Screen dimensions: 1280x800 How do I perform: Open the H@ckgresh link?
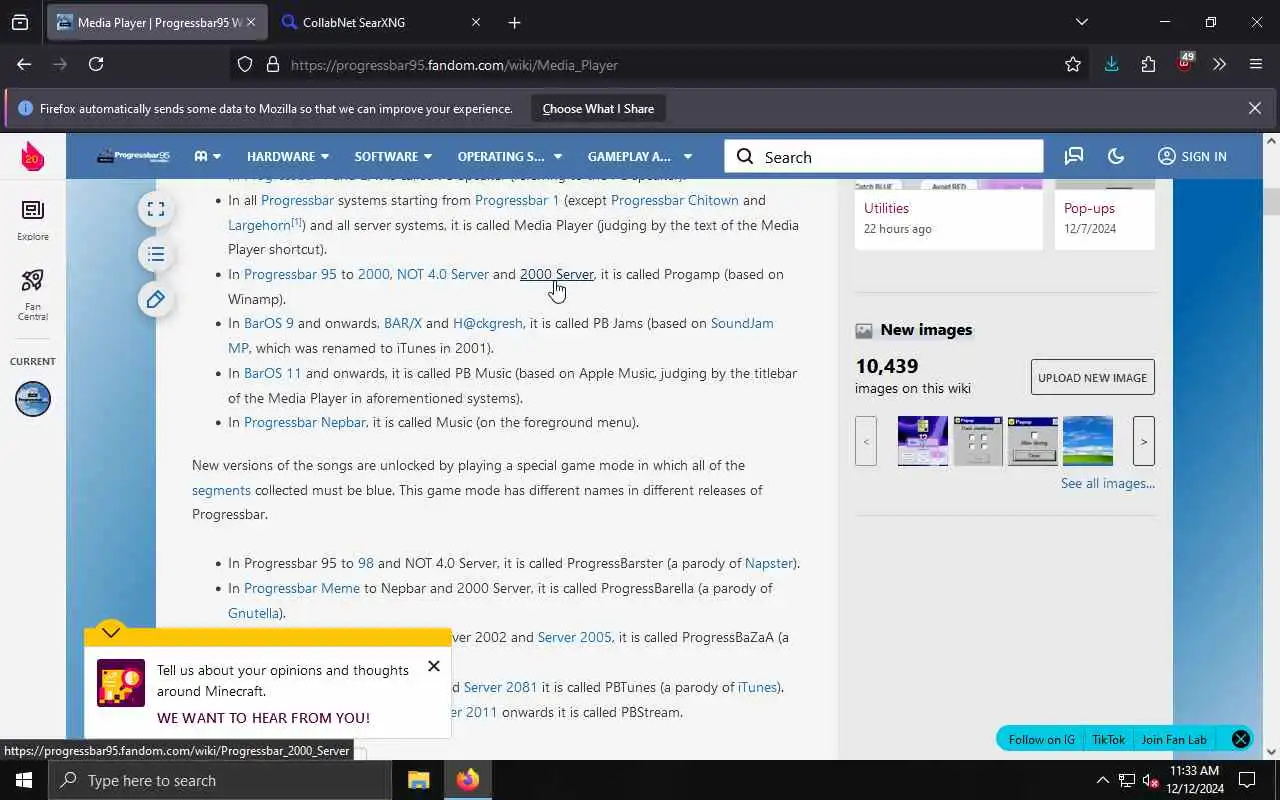pos(487,323)
